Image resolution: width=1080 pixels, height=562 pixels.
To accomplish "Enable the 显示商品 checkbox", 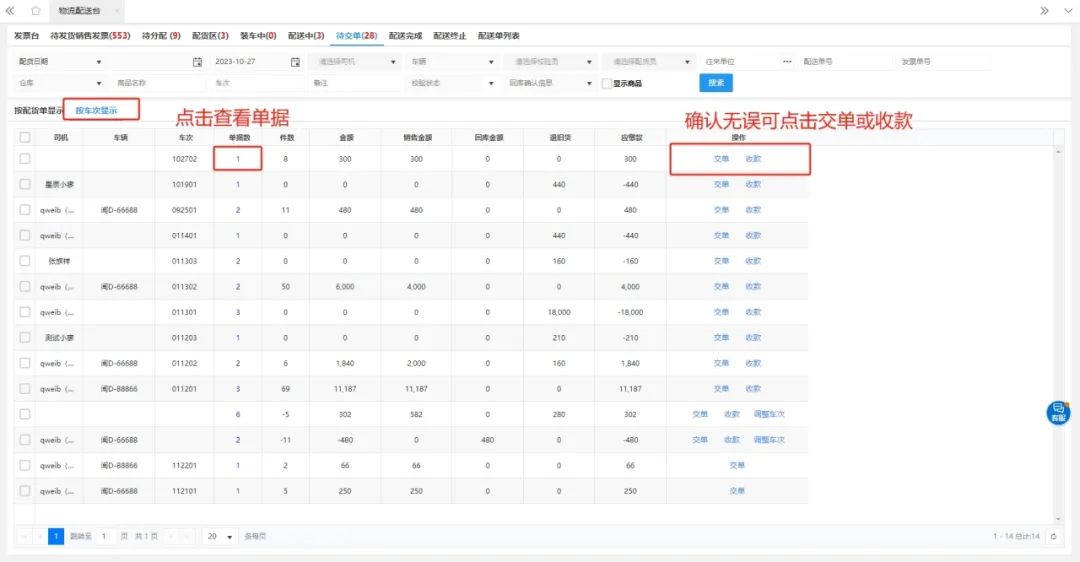I will pyautogui.click(x=606, y=83).
